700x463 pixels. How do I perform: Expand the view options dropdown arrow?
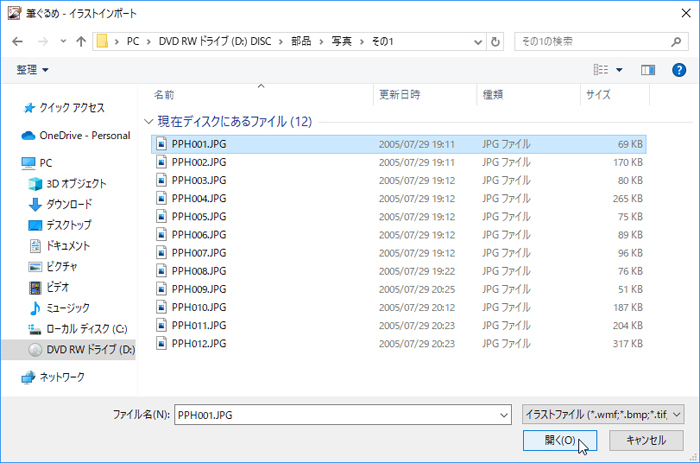619,70
